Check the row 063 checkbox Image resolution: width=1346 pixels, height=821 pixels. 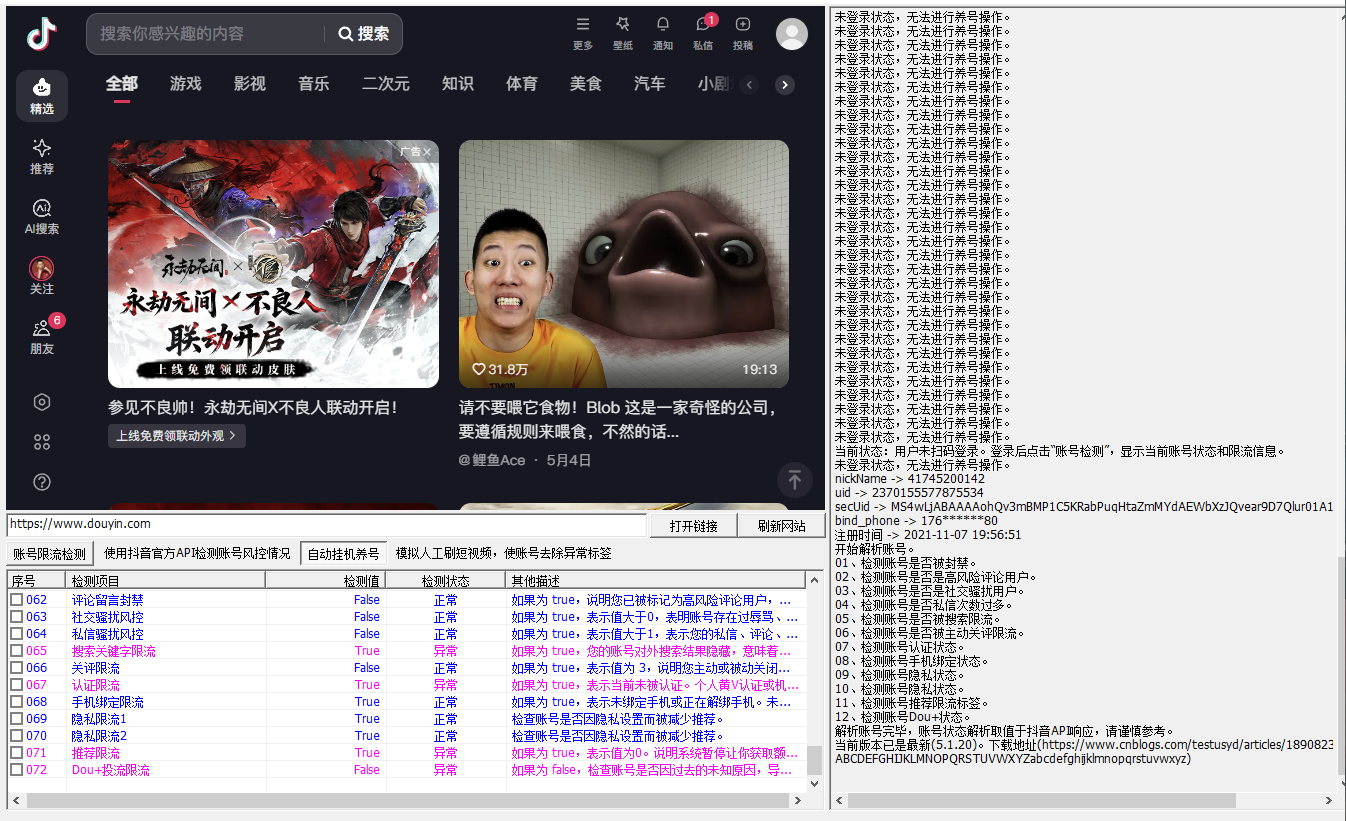[x=16, y=617]
